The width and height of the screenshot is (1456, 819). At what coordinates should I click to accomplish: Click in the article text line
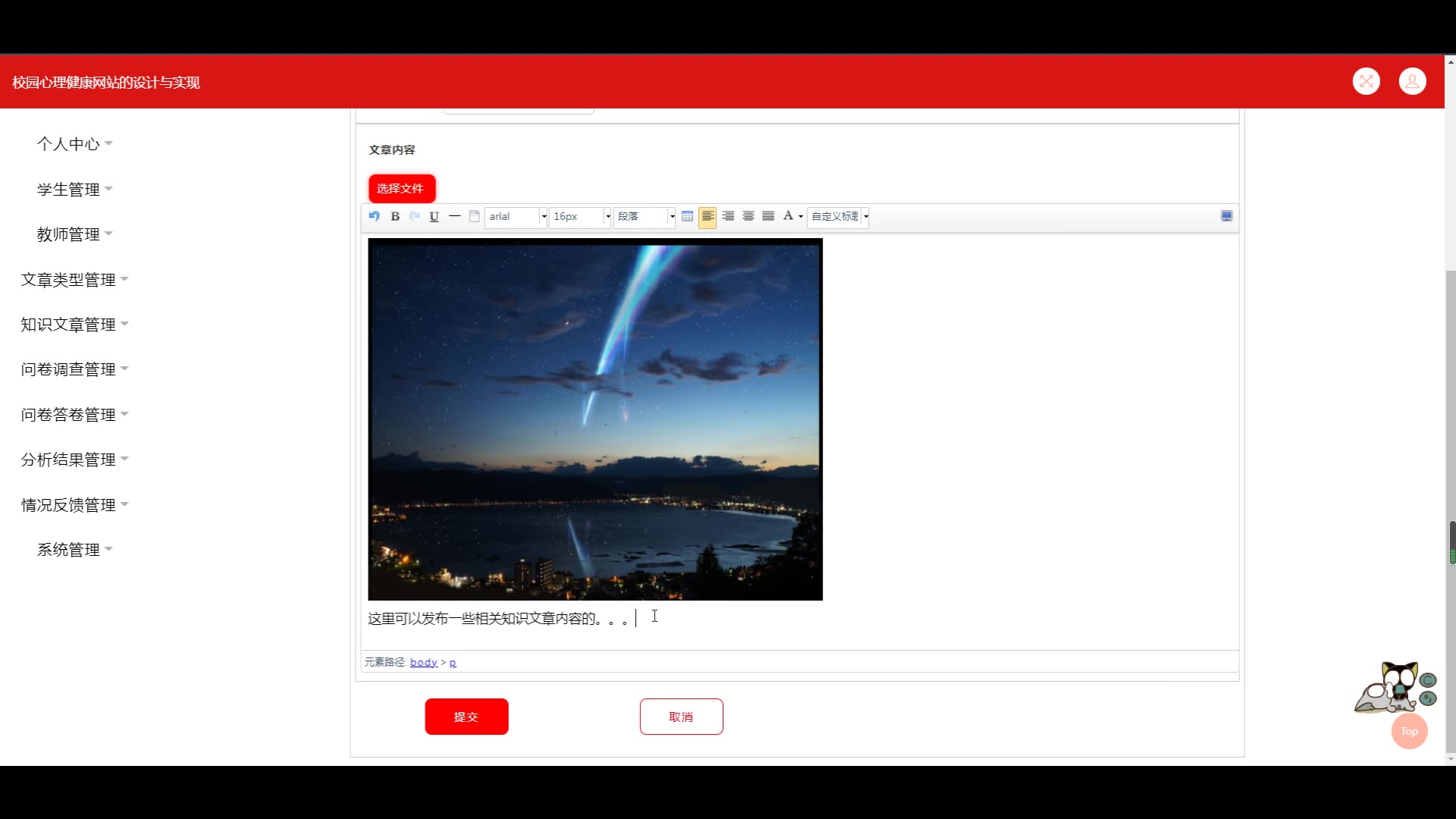point(498,619)
